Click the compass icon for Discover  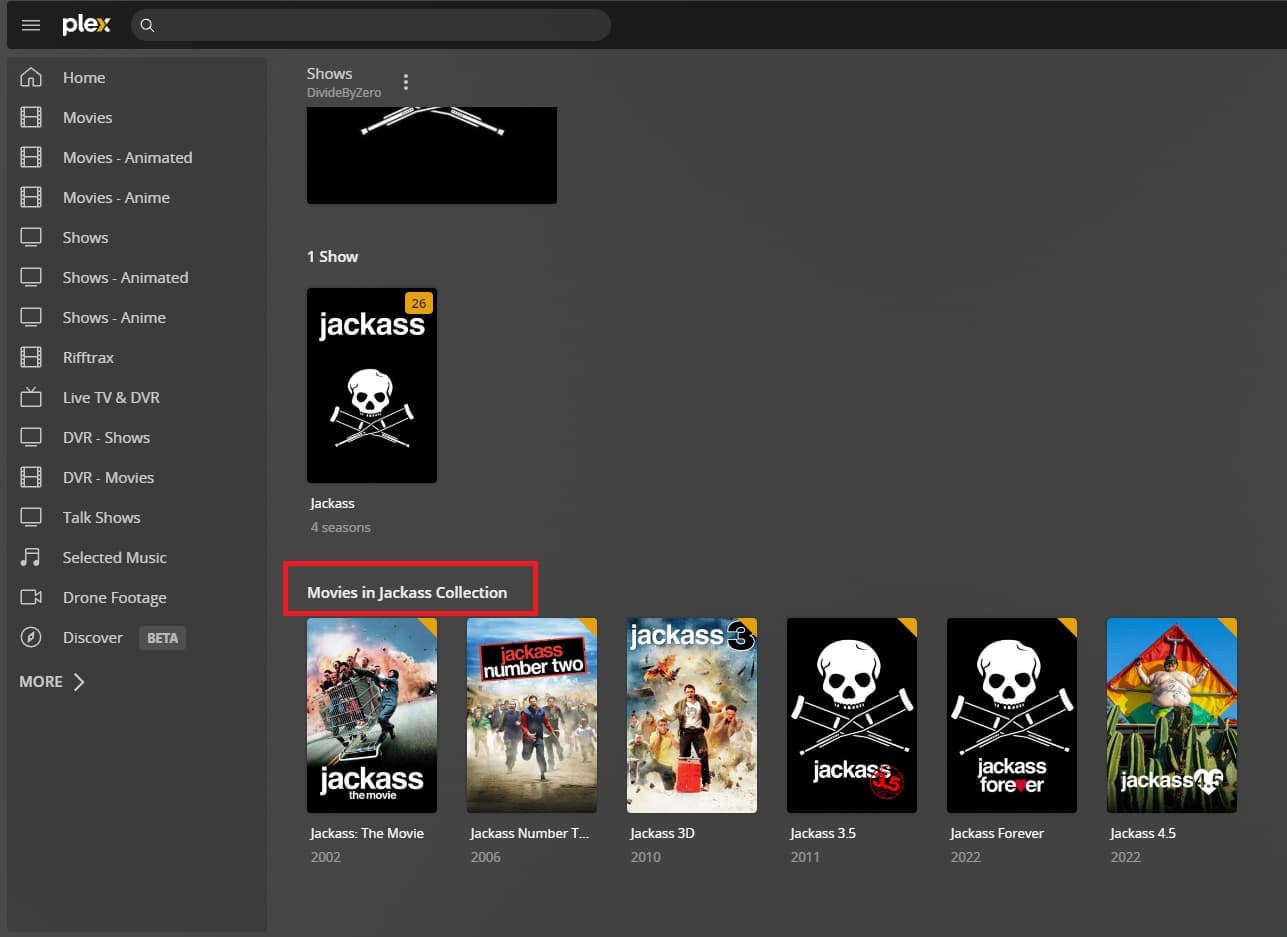(31, 637)
